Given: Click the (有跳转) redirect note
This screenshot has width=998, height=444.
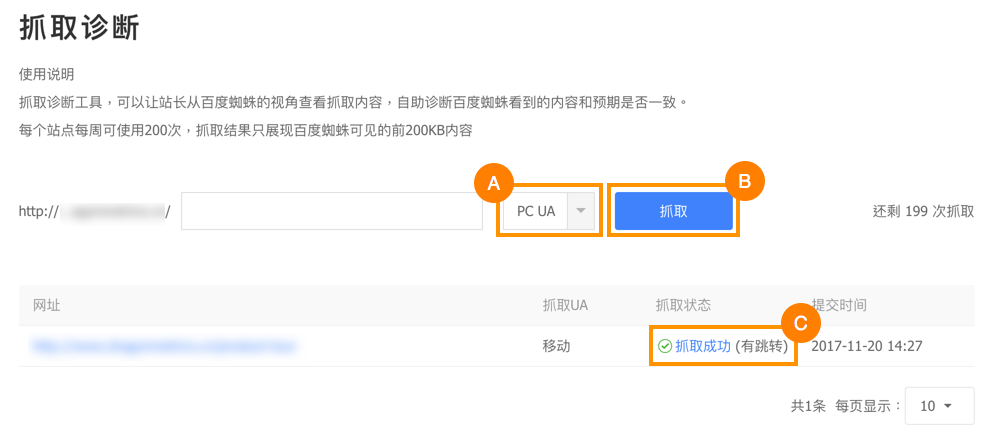Looking at the screenshot, I should (x=763, y=346).
